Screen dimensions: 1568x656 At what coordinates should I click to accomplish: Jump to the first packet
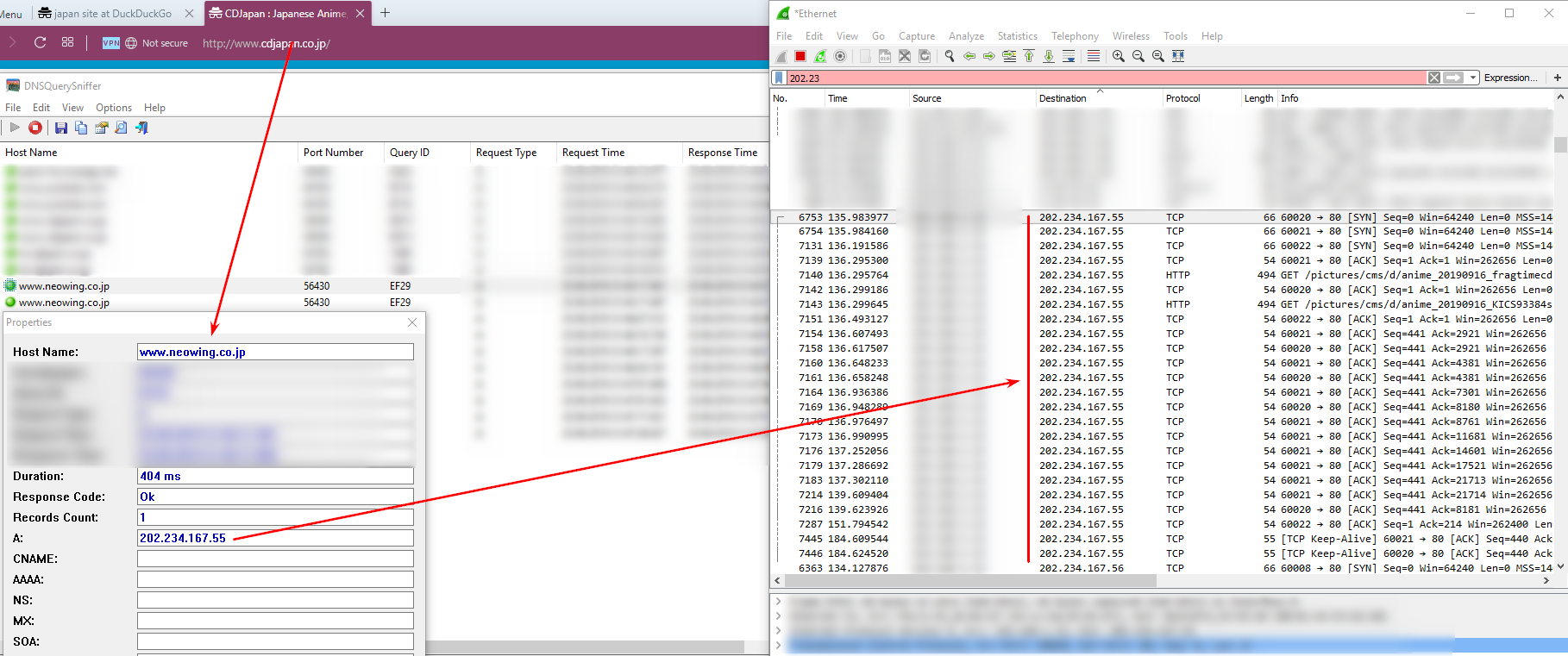(x=1029, y=56)
